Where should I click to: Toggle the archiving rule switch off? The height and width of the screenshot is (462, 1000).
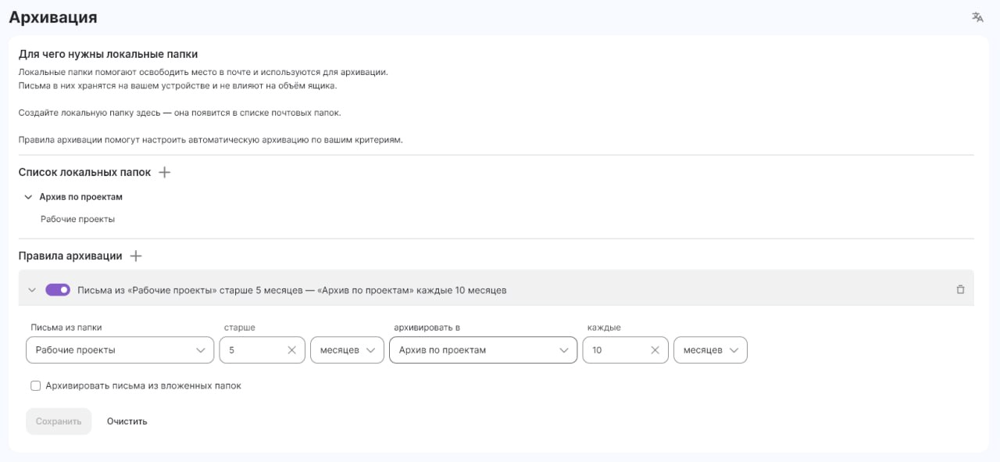pos(57,290)
